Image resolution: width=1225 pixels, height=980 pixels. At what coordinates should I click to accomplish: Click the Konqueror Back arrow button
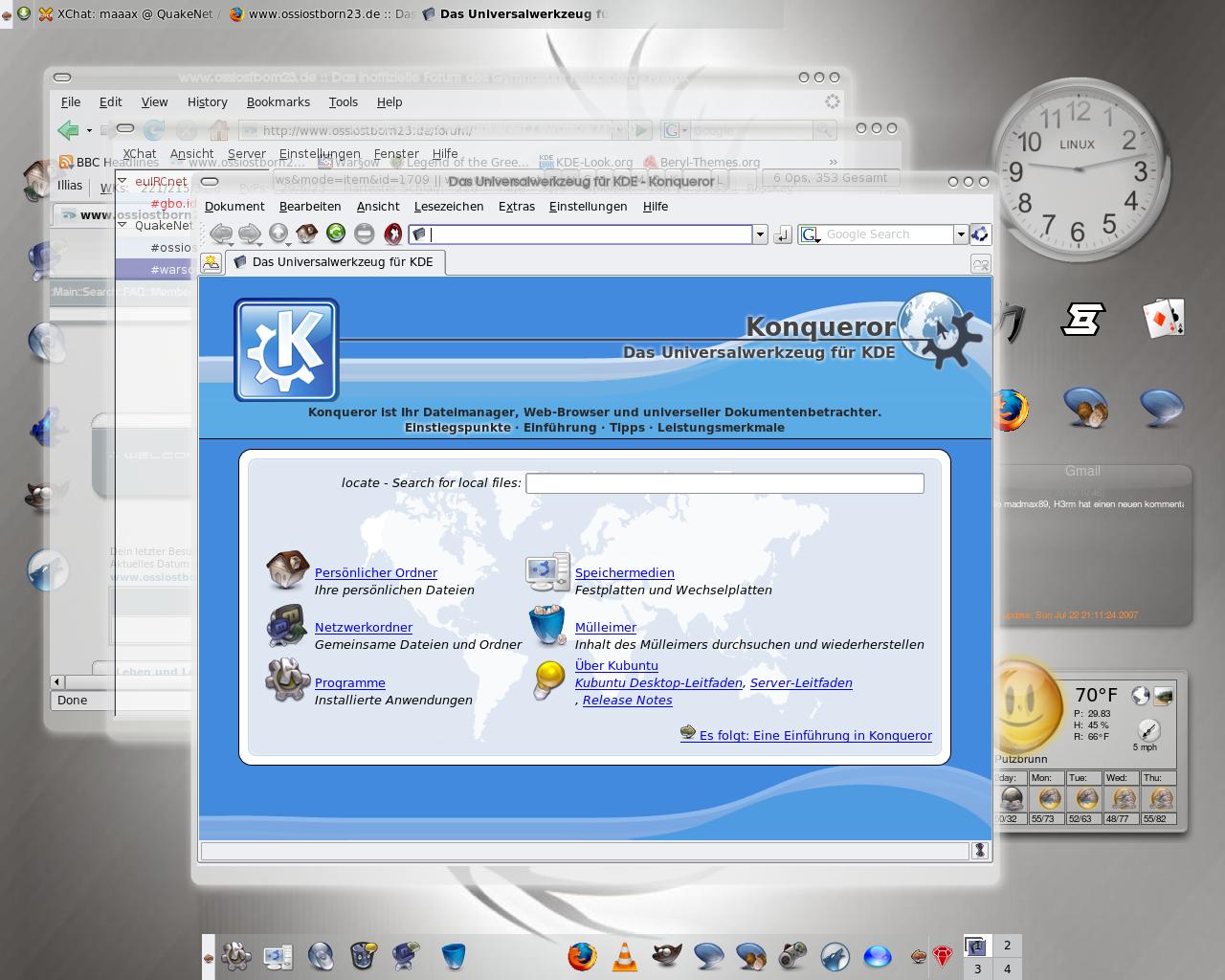tap(221, 234)
